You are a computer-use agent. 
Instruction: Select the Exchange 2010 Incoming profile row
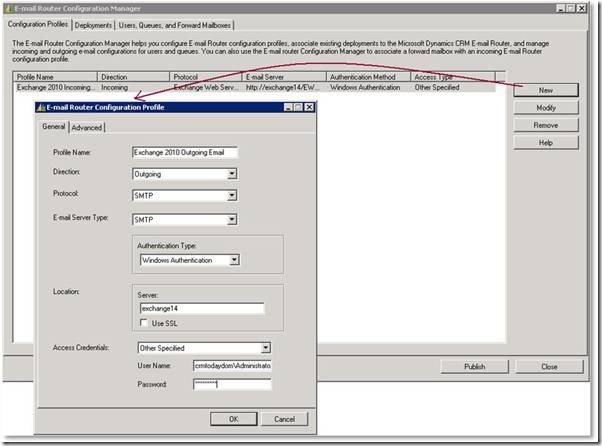(x=254, y=88)
